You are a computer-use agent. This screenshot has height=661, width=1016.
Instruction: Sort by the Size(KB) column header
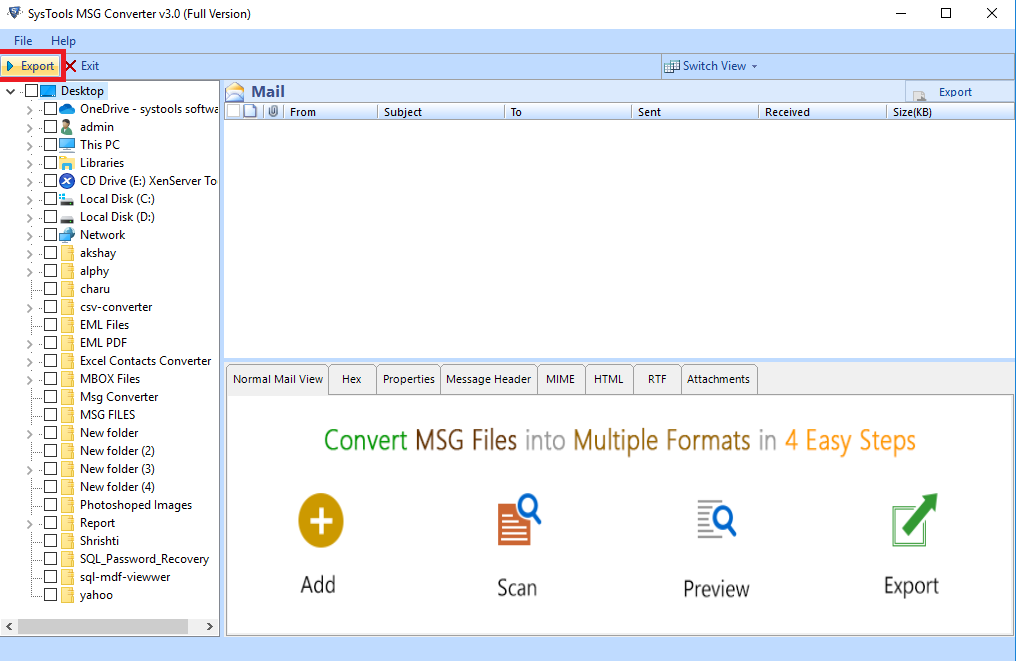949,111
